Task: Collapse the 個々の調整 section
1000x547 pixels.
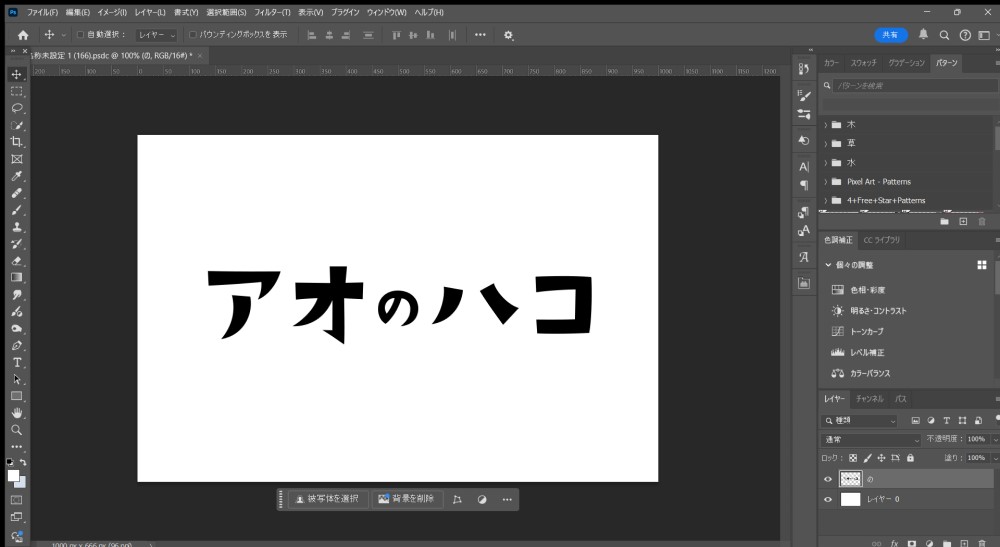Action: coord(828,265)
